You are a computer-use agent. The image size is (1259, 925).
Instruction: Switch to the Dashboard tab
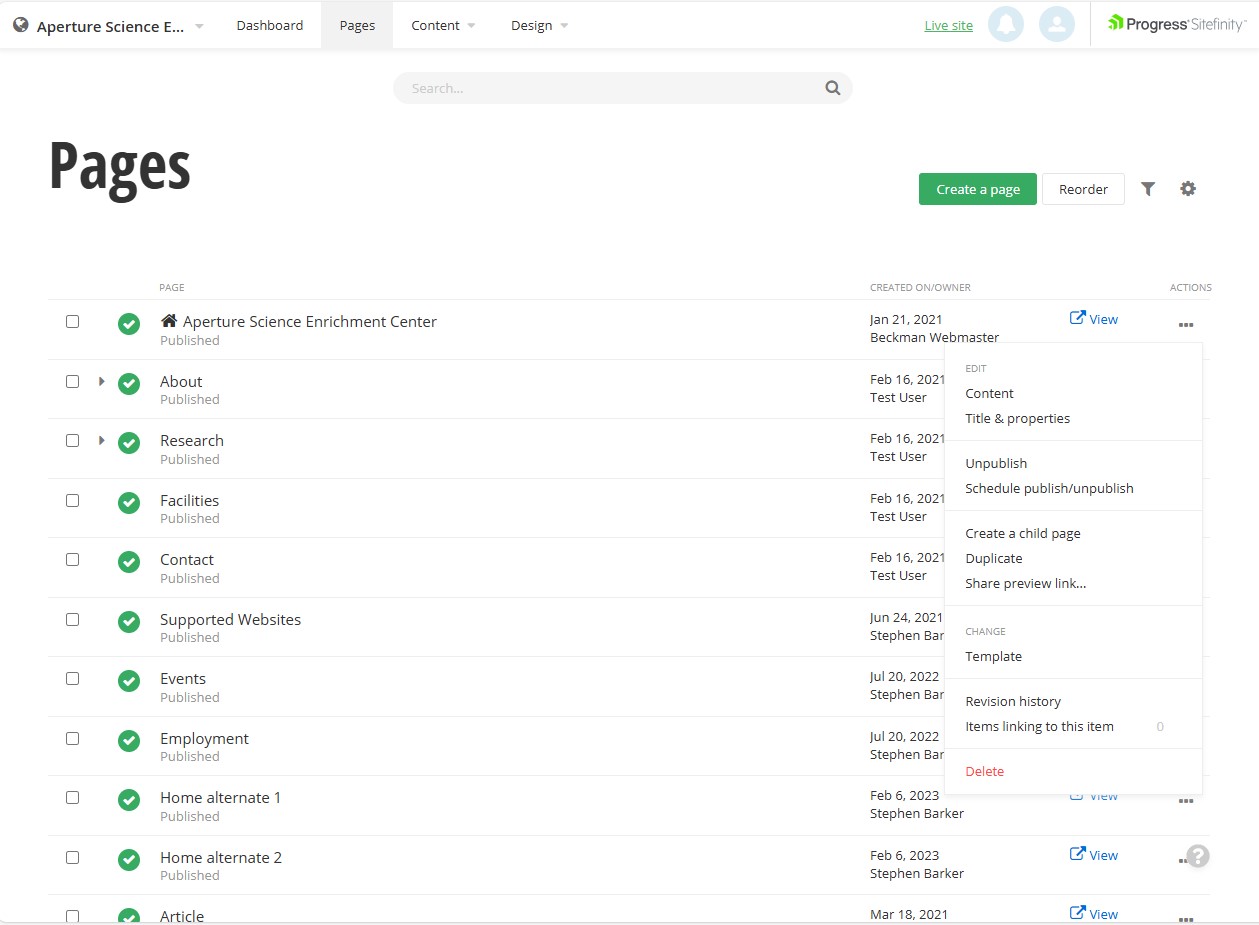click(x=269, y=25)
